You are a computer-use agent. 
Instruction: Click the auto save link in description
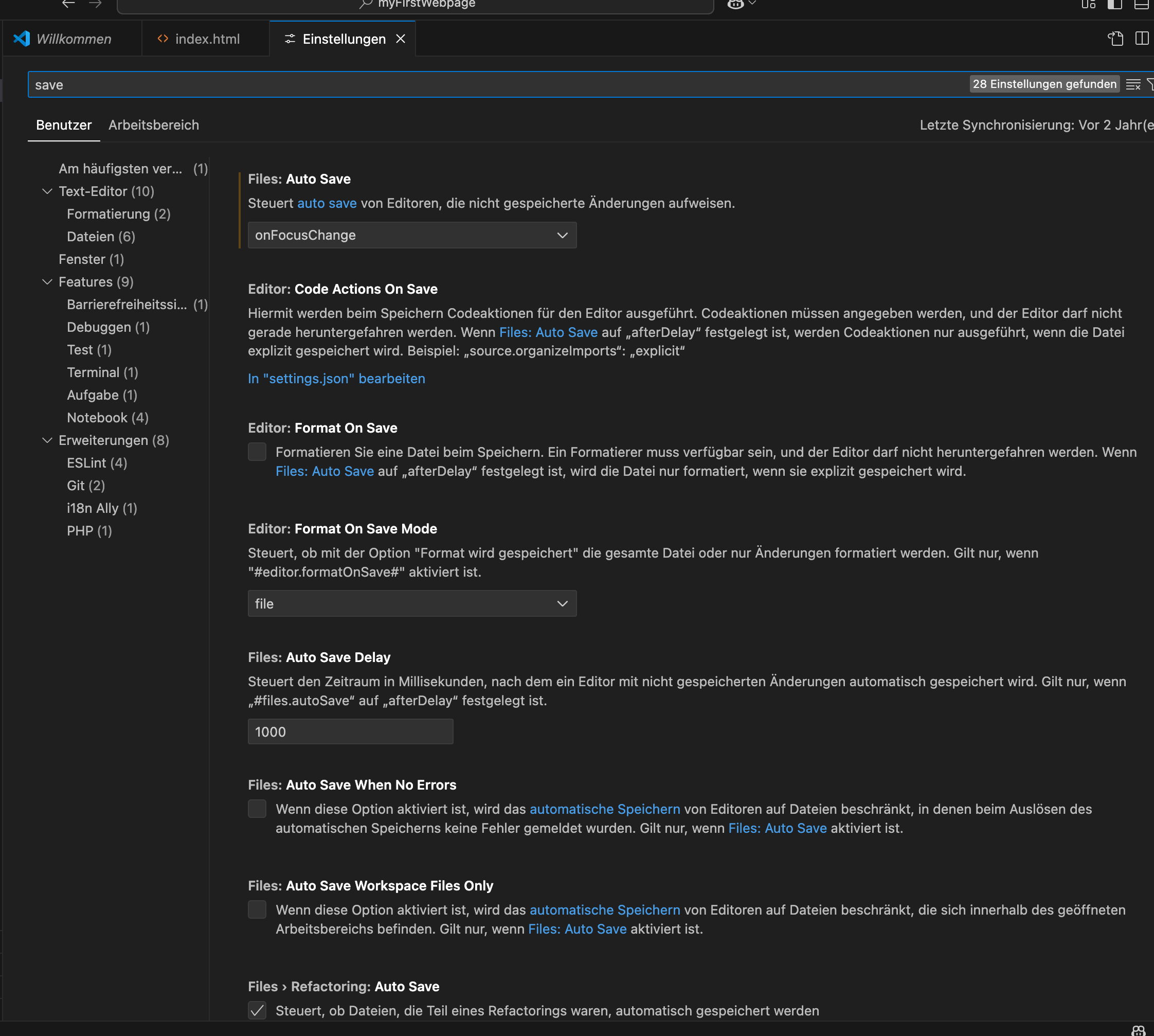(327, 203)
